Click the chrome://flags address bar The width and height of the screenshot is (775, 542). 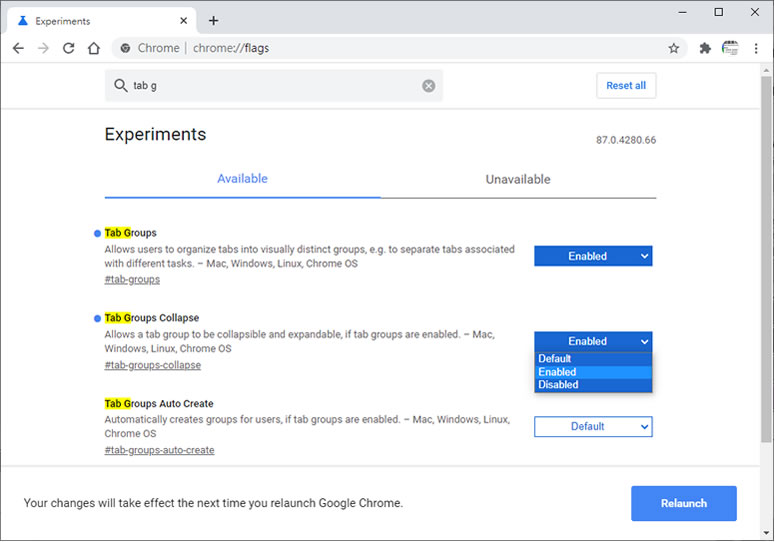399,48
